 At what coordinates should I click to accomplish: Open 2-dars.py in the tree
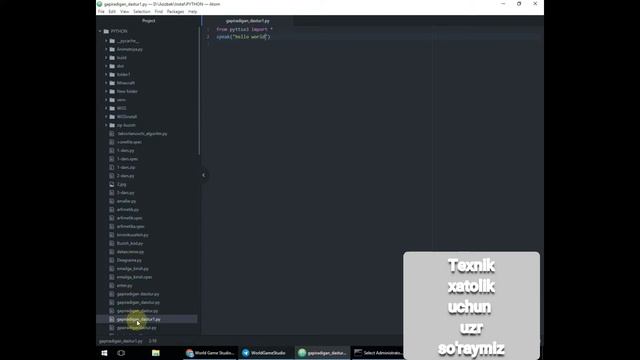(125, 176)
